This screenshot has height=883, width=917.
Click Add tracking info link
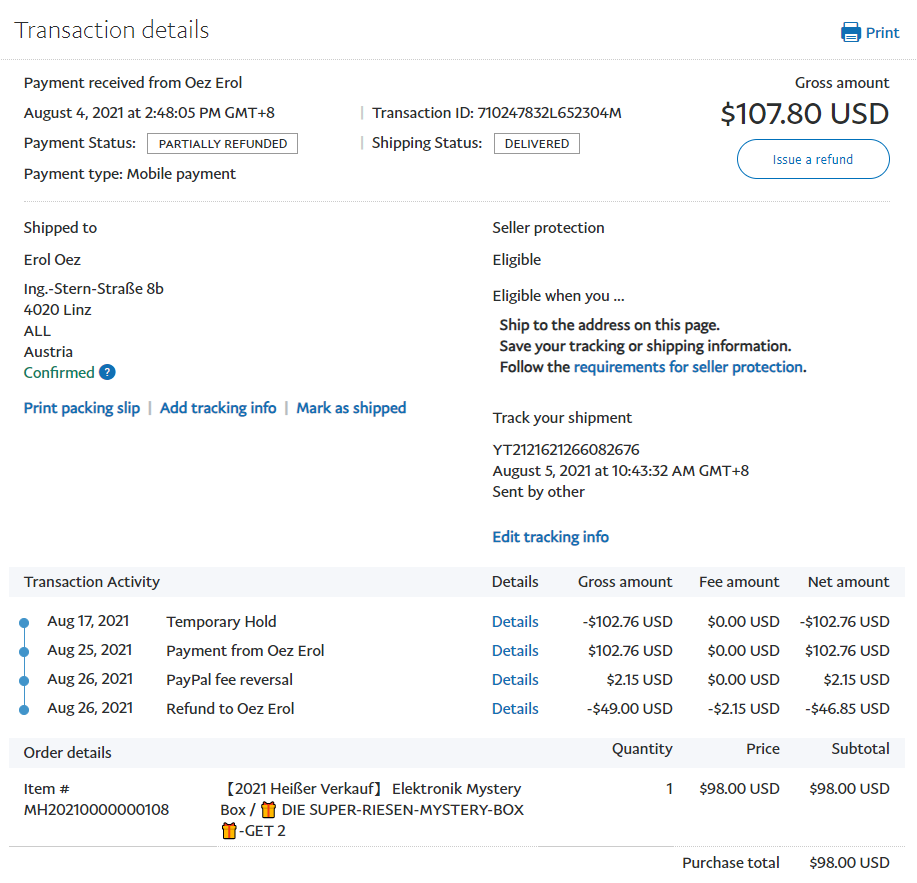pyautogui.click(x=218, y=408)
